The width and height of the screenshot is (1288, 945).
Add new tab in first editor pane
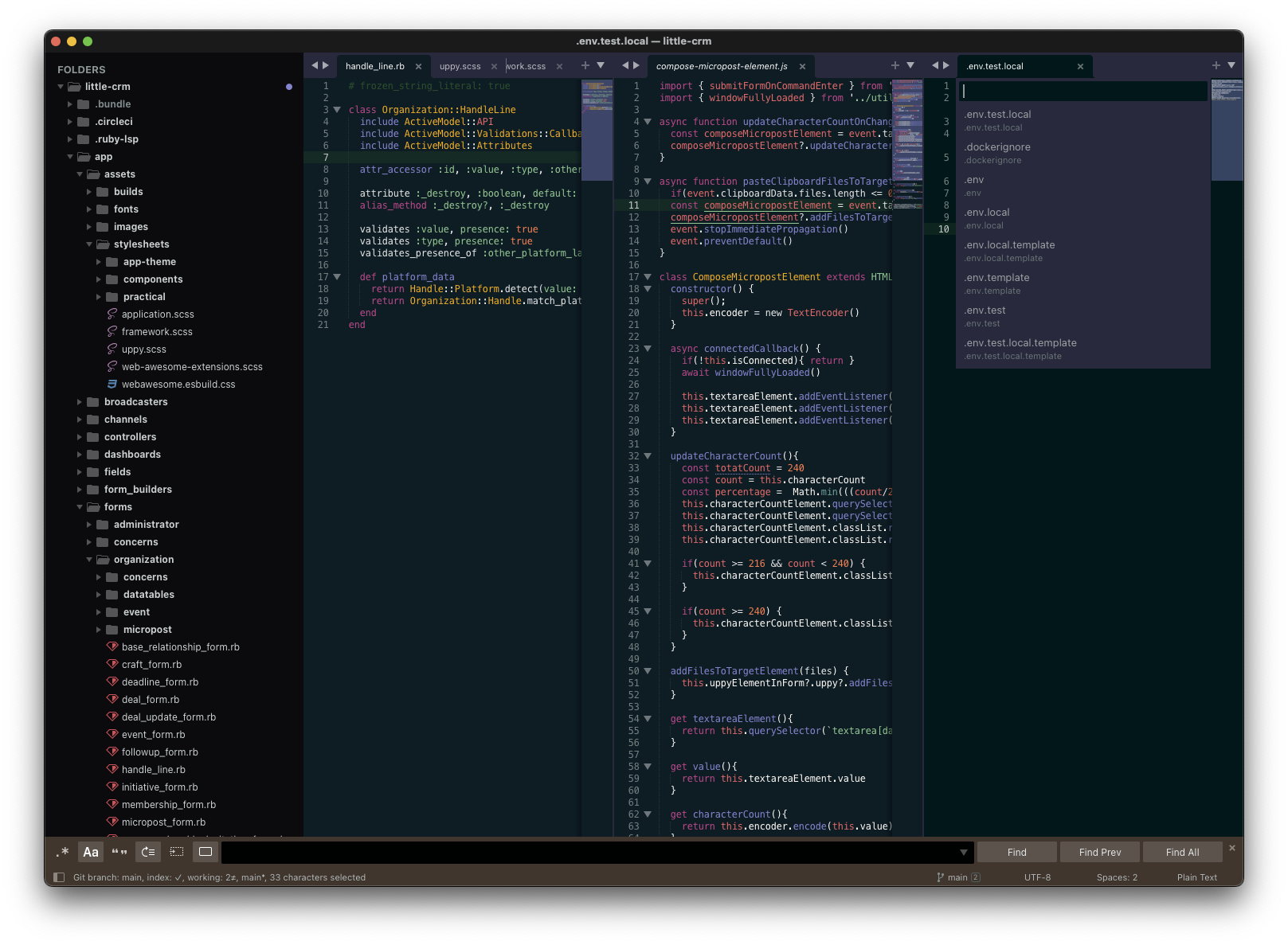(585, 65)
